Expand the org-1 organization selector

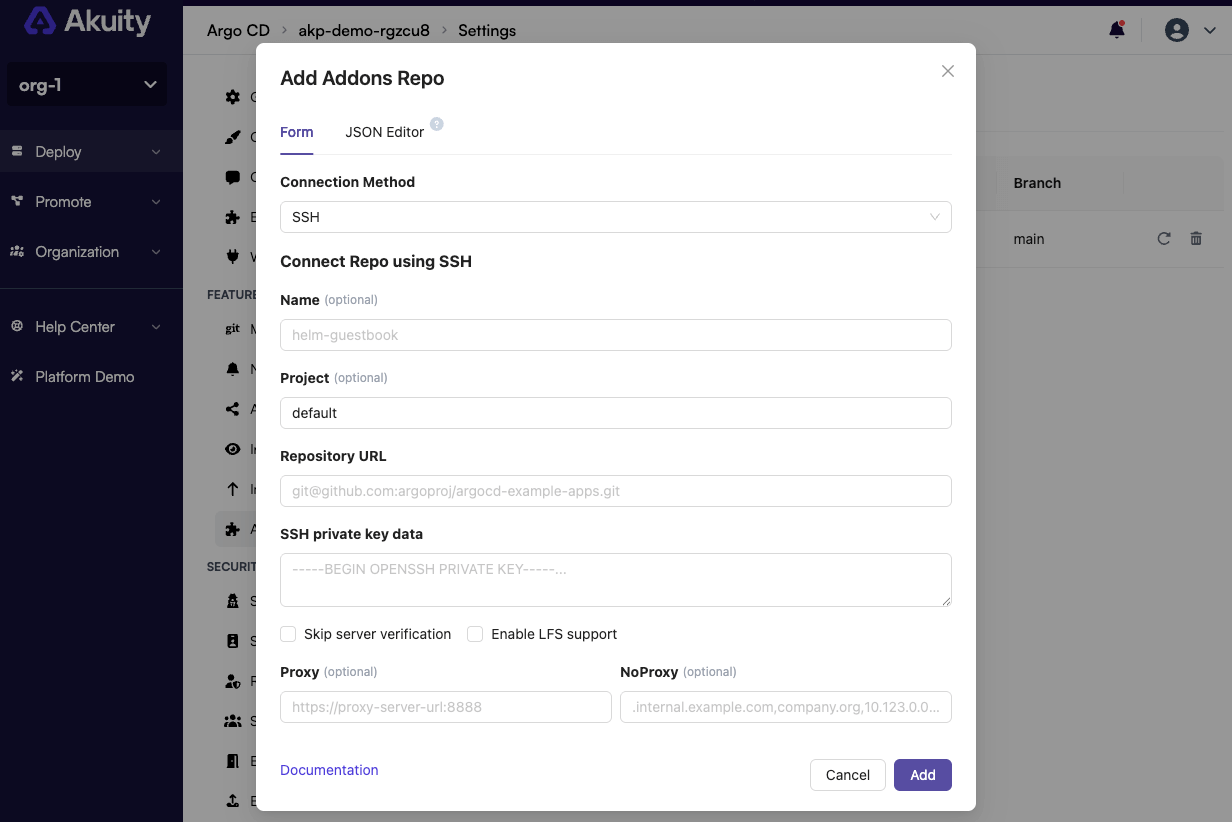pos(86,84)
